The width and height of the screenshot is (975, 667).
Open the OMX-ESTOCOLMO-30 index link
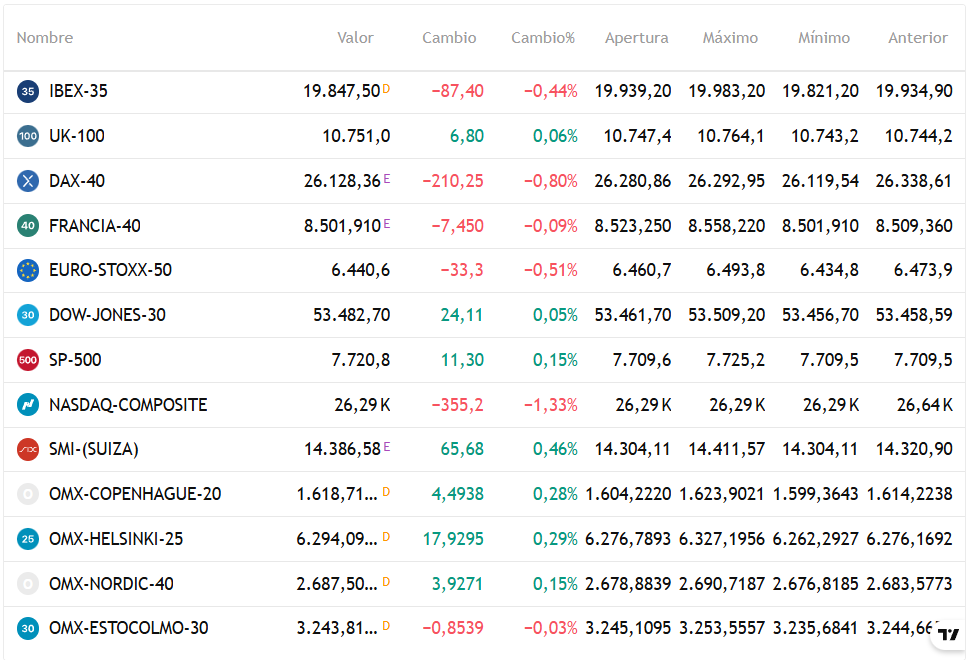point(129,628)
